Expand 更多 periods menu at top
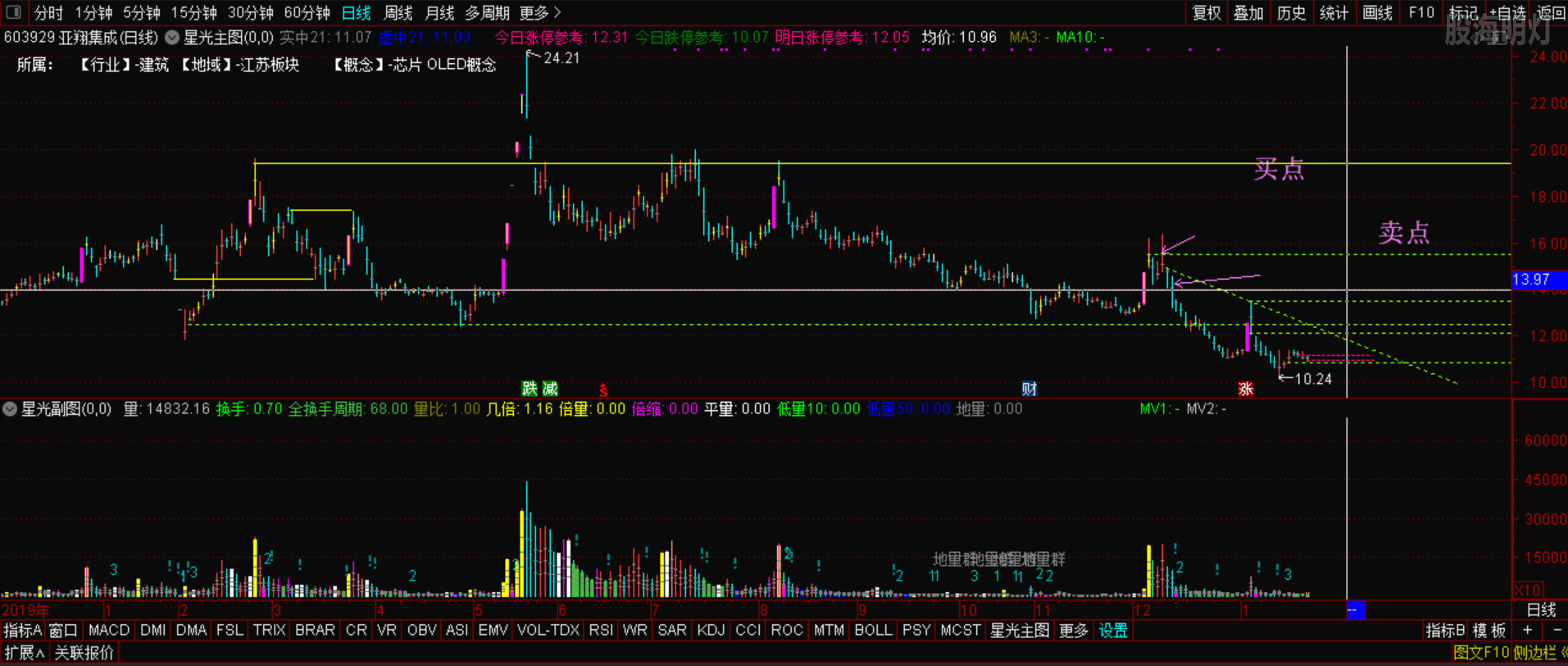Viewport: 1568px width, 666px height. [540, 13]
